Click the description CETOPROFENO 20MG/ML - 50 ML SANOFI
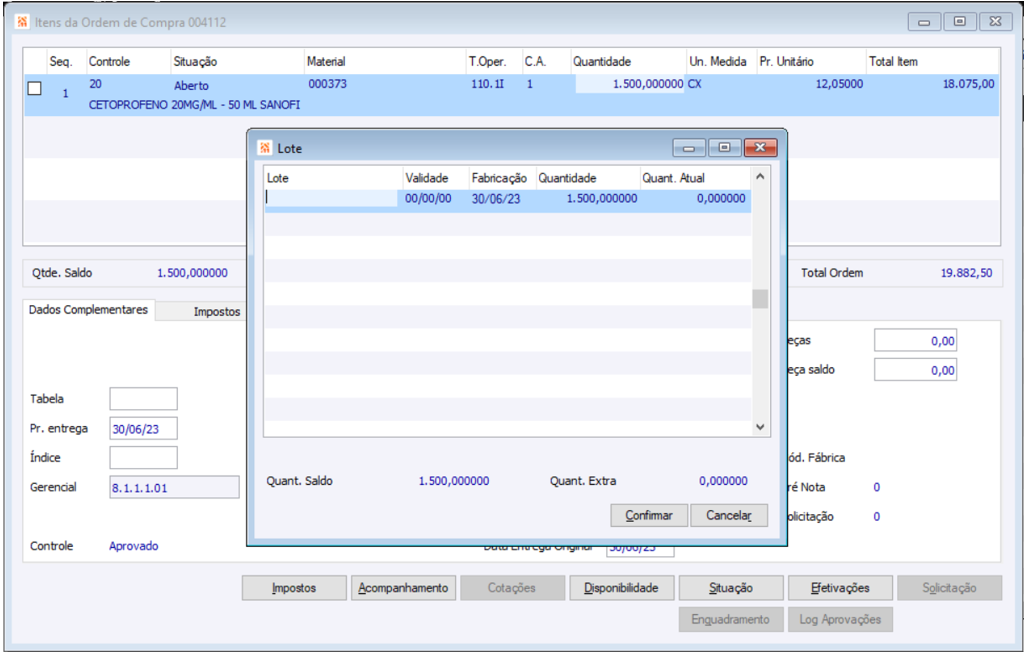The height and width of the screenshot is (654, 1025). [x=194, y=105]
